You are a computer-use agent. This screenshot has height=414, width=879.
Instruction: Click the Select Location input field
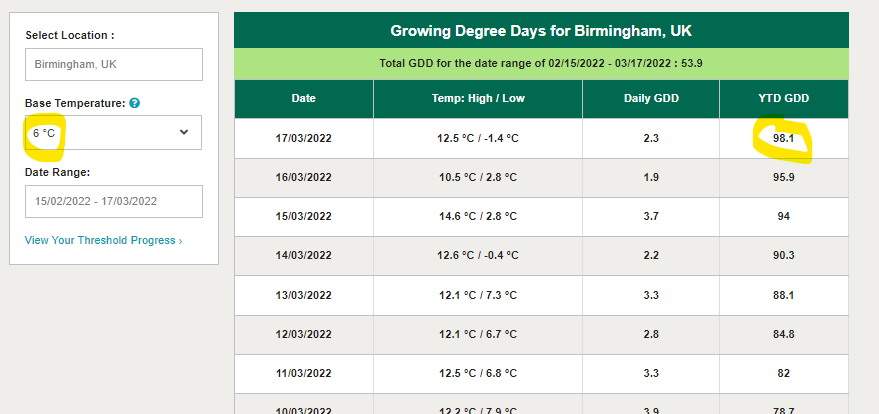(x=113, y=65)
